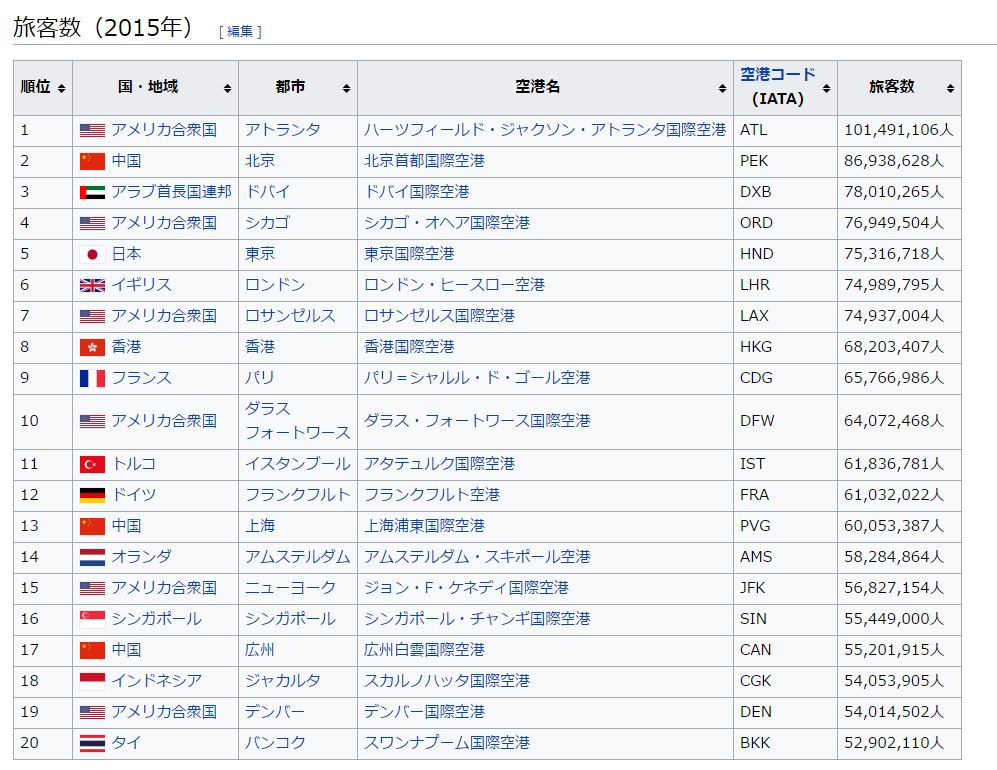Click the Germany flag icon

coord(92,495)
